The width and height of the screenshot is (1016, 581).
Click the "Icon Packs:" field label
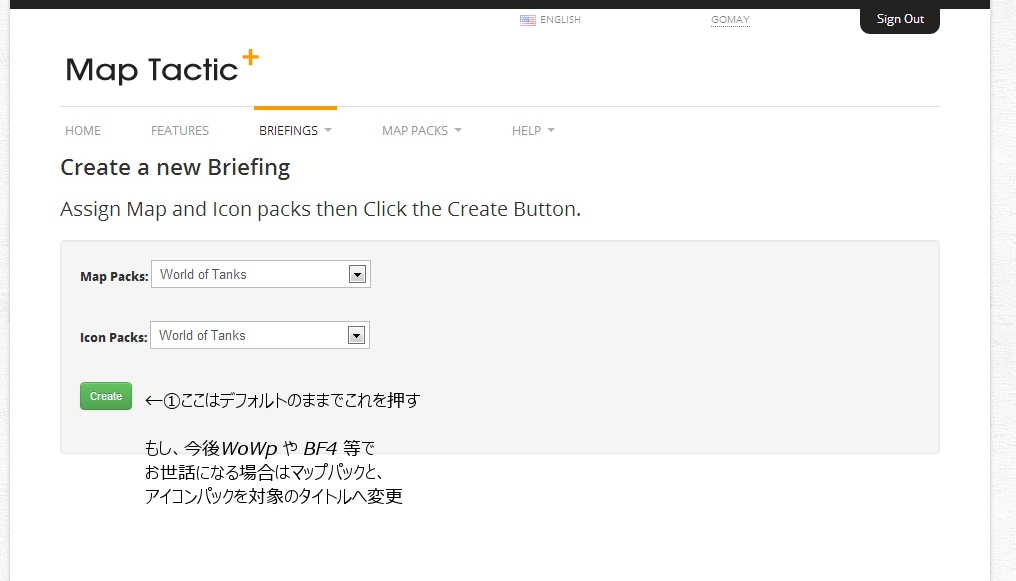tap(113, 338)
